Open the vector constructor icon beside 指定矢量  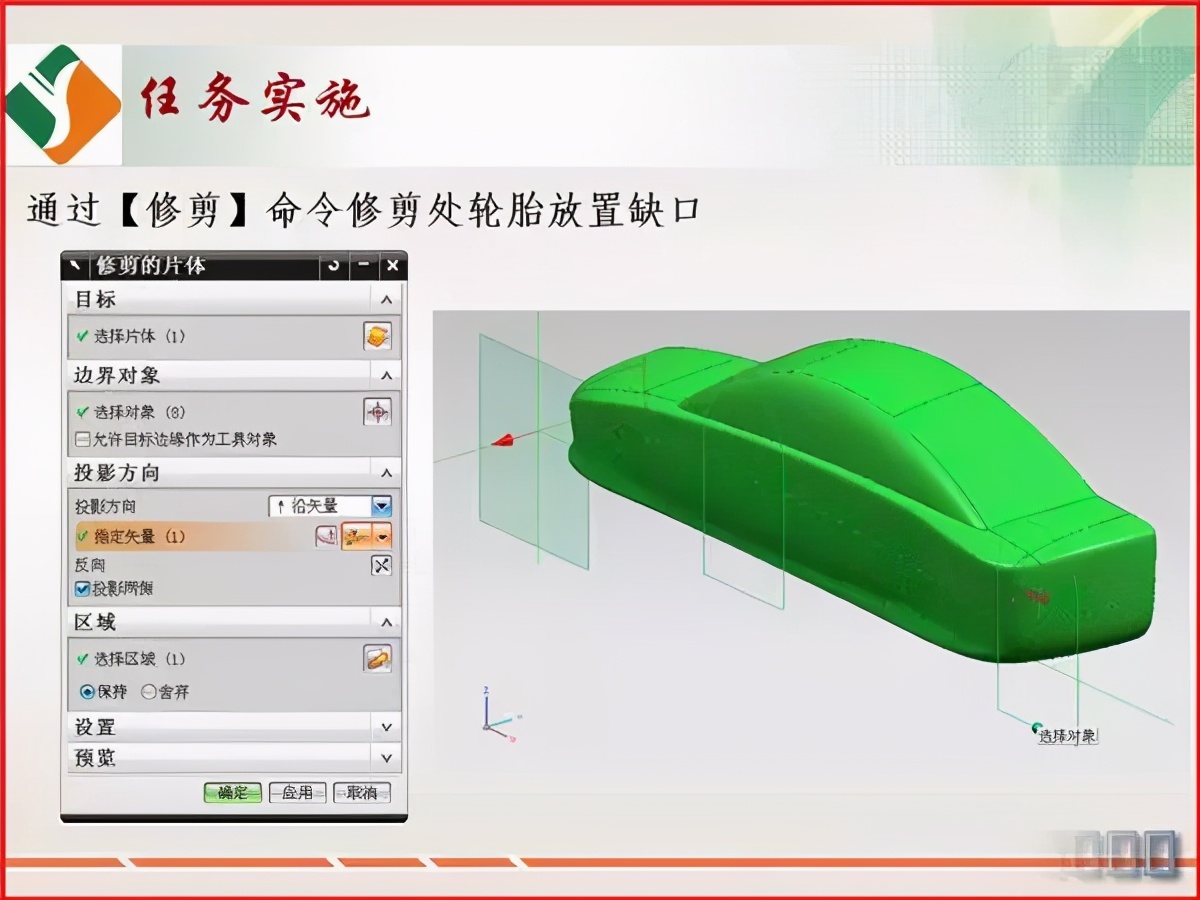pyautogui.click(x=325, y=536)
